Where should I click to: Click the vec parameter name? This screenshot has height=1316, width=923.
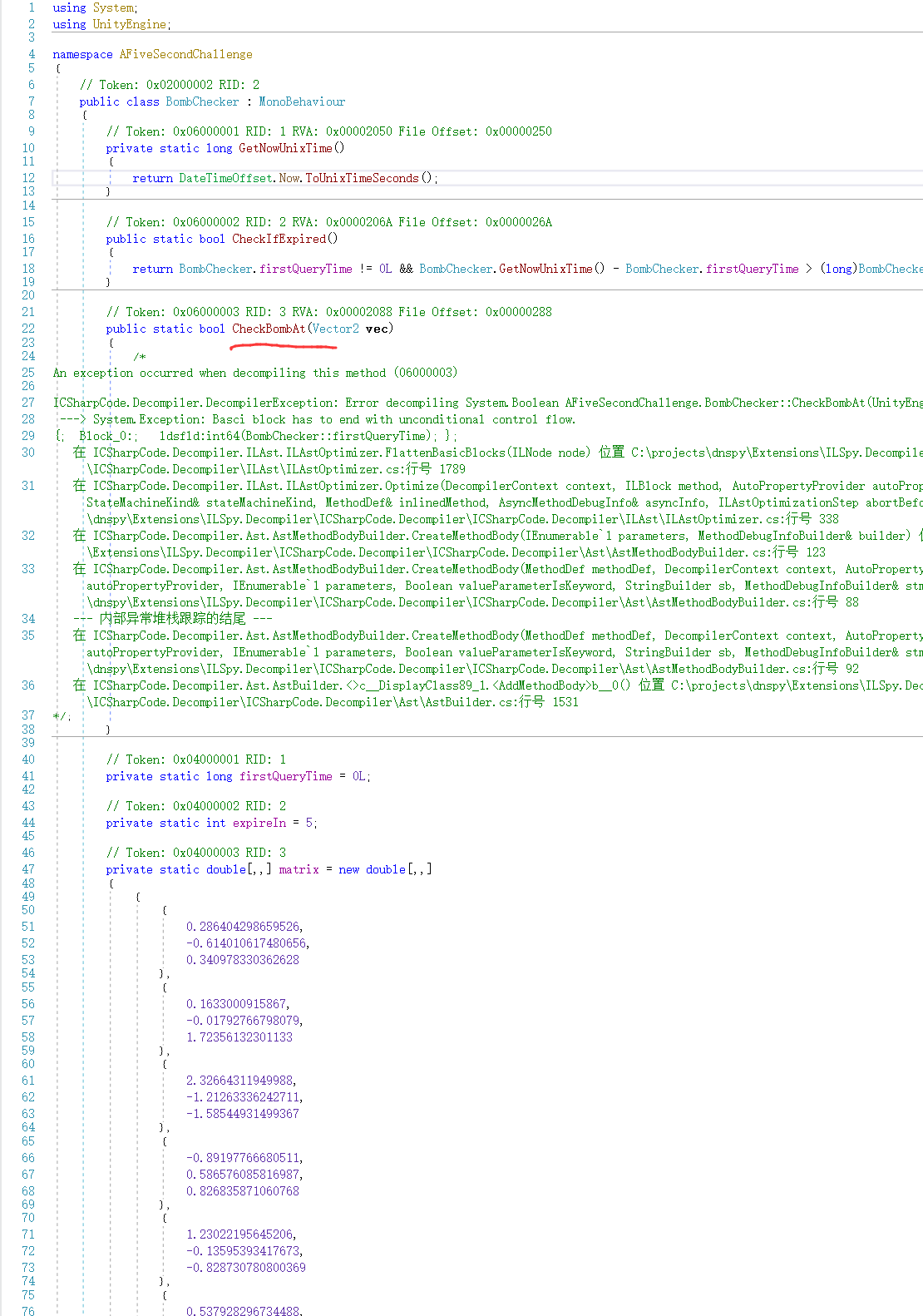[x=377, y=329]
